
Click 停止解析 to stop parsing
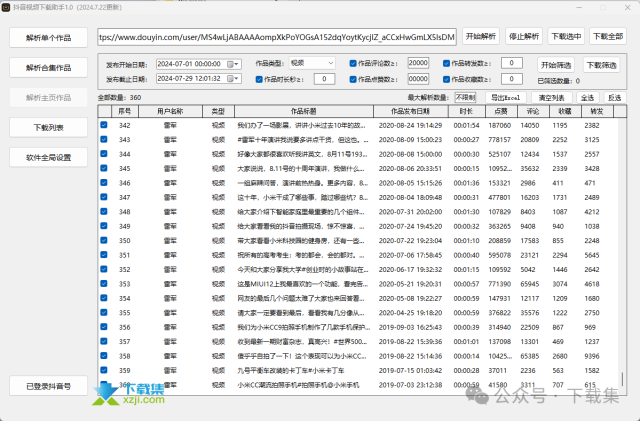click(524, 36)
